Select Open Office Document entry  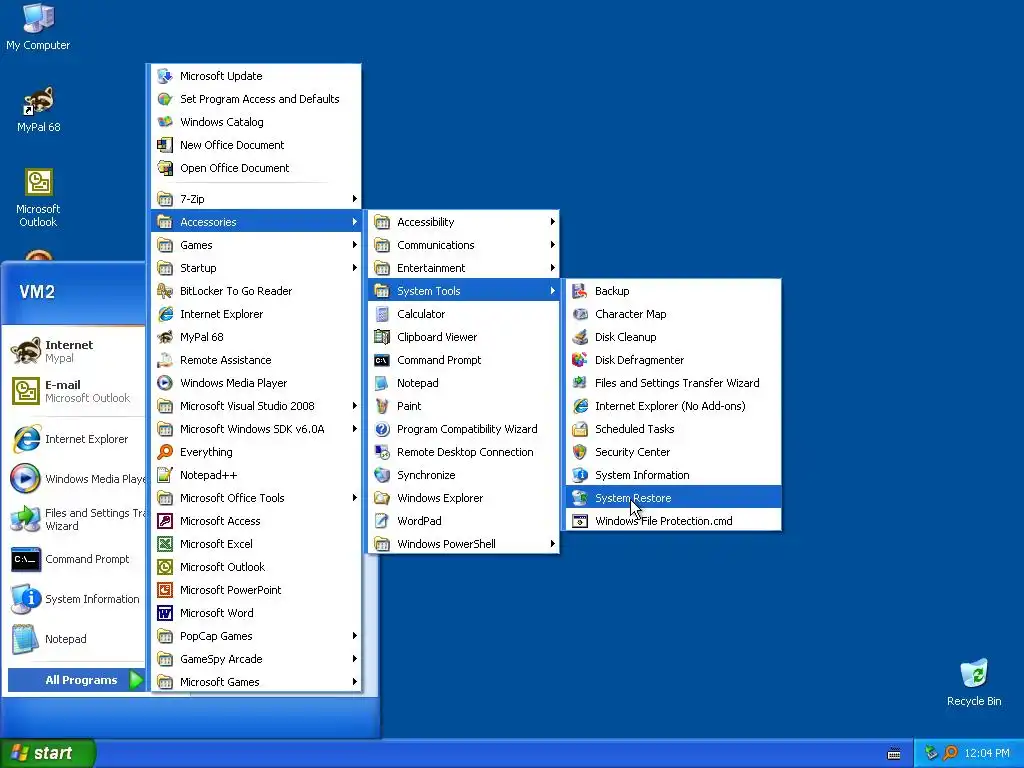pyautogui.click(x=256, y=168)
